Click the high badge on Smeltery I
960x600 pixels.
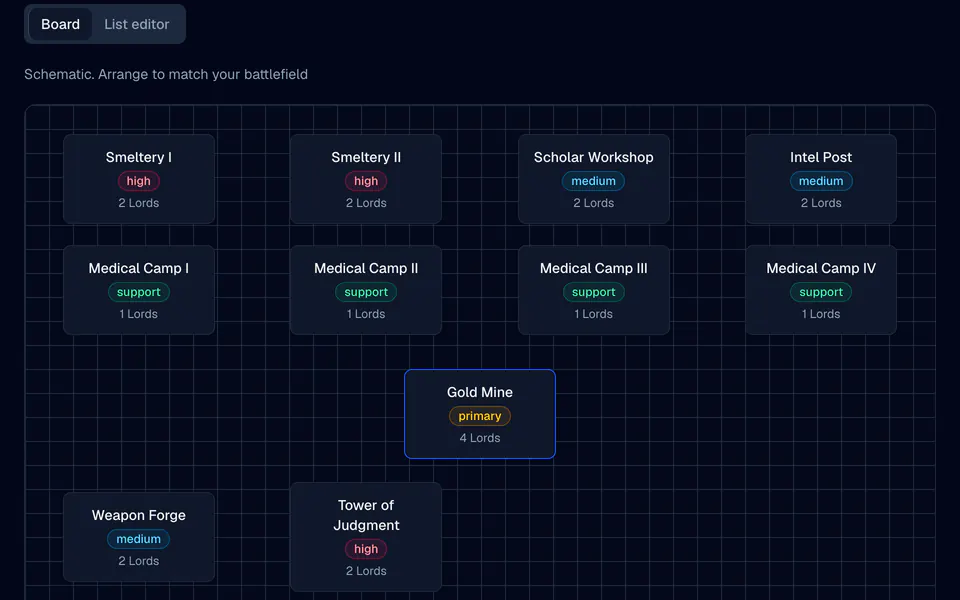coord(139,181)
